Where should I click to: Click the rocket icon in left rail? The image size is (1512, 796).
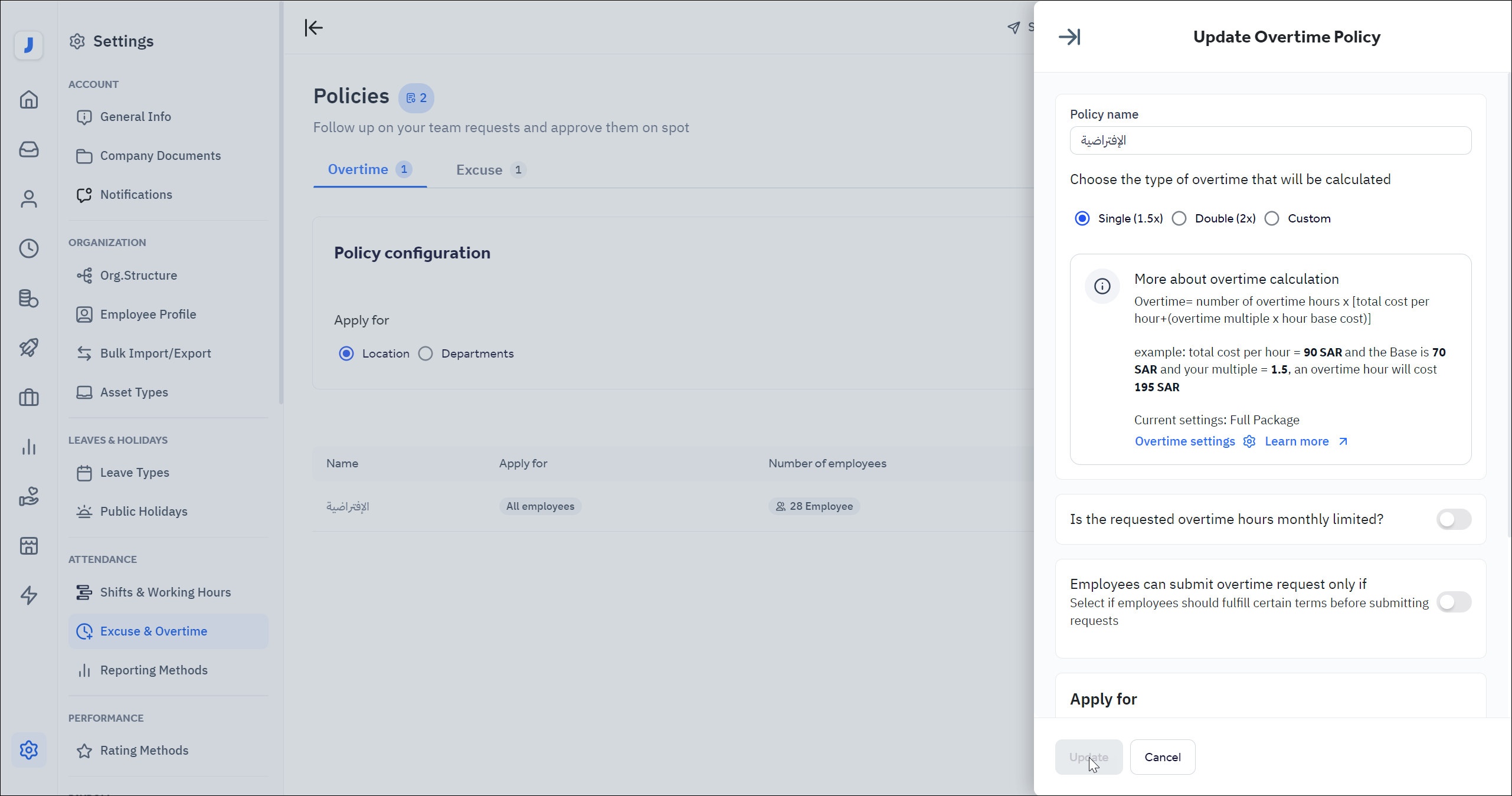(28, 348)
